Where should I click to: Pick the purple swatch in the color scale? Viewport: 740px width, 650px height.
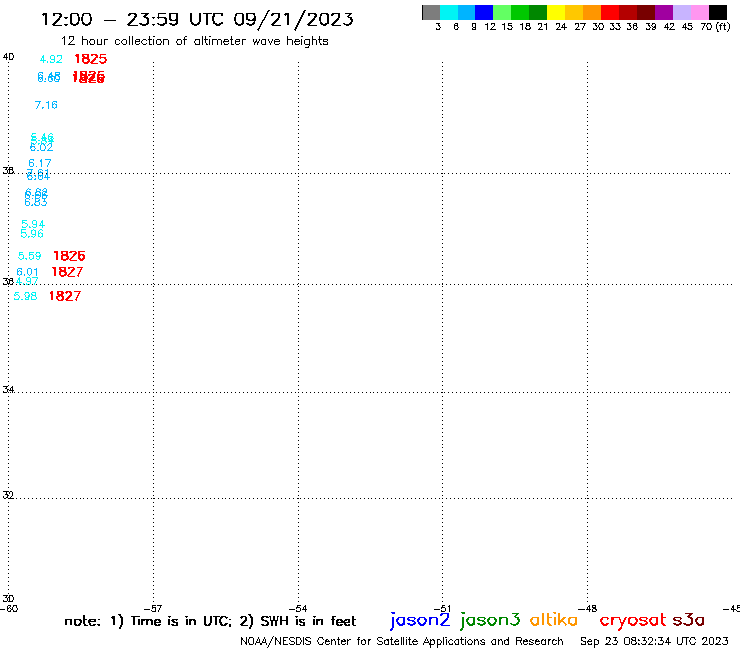664,12
